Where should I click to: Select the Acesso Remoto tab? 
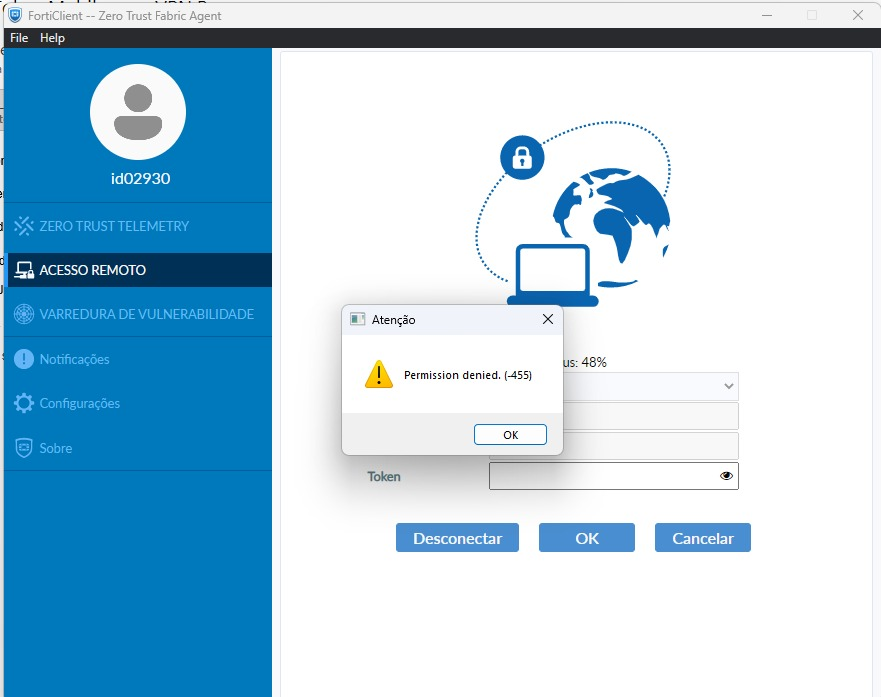(138, 270)
